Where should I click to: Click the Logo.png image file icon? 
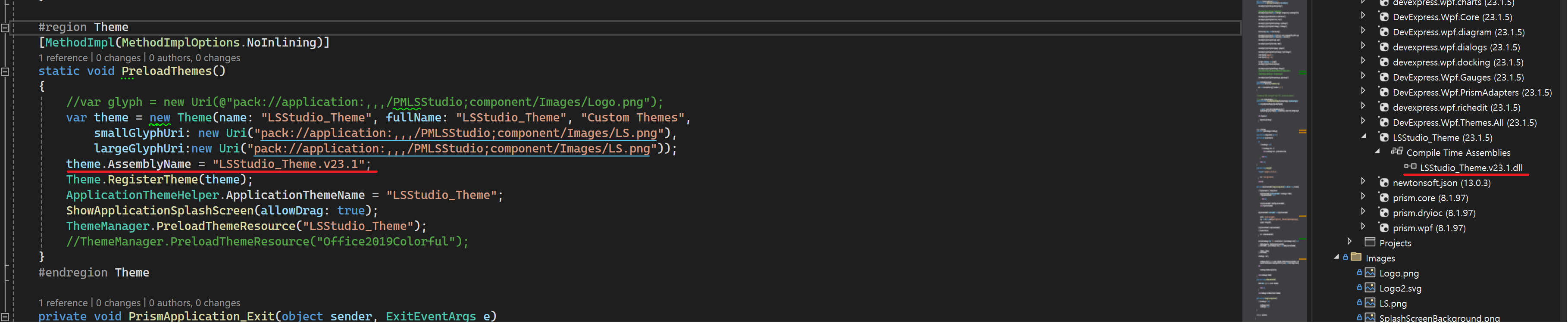[1370, 273]
